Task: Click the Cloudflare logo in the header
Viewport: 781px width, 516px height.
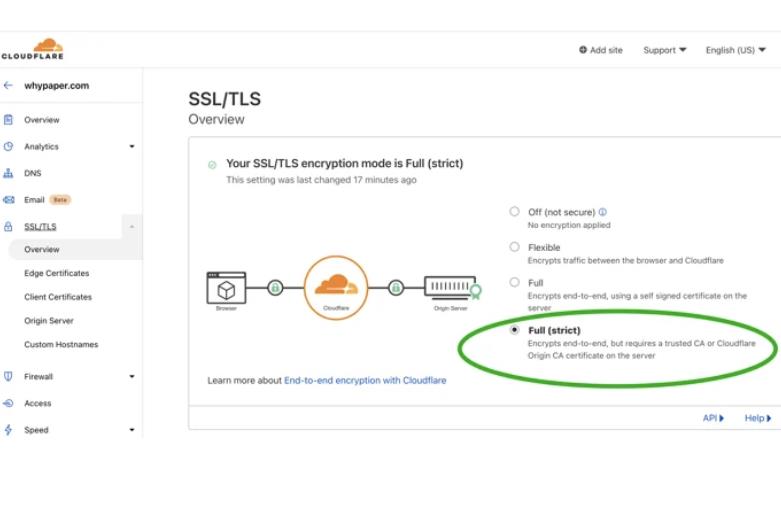Action: tap(32, 49)
